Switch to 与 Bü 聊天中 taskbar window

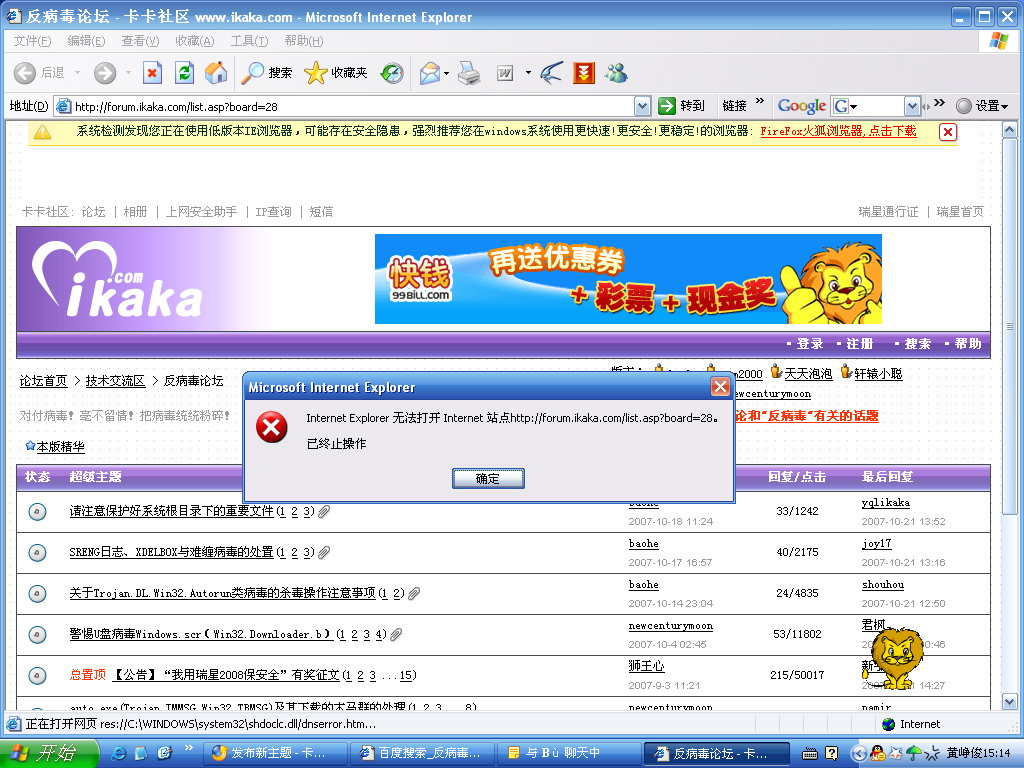568,754
